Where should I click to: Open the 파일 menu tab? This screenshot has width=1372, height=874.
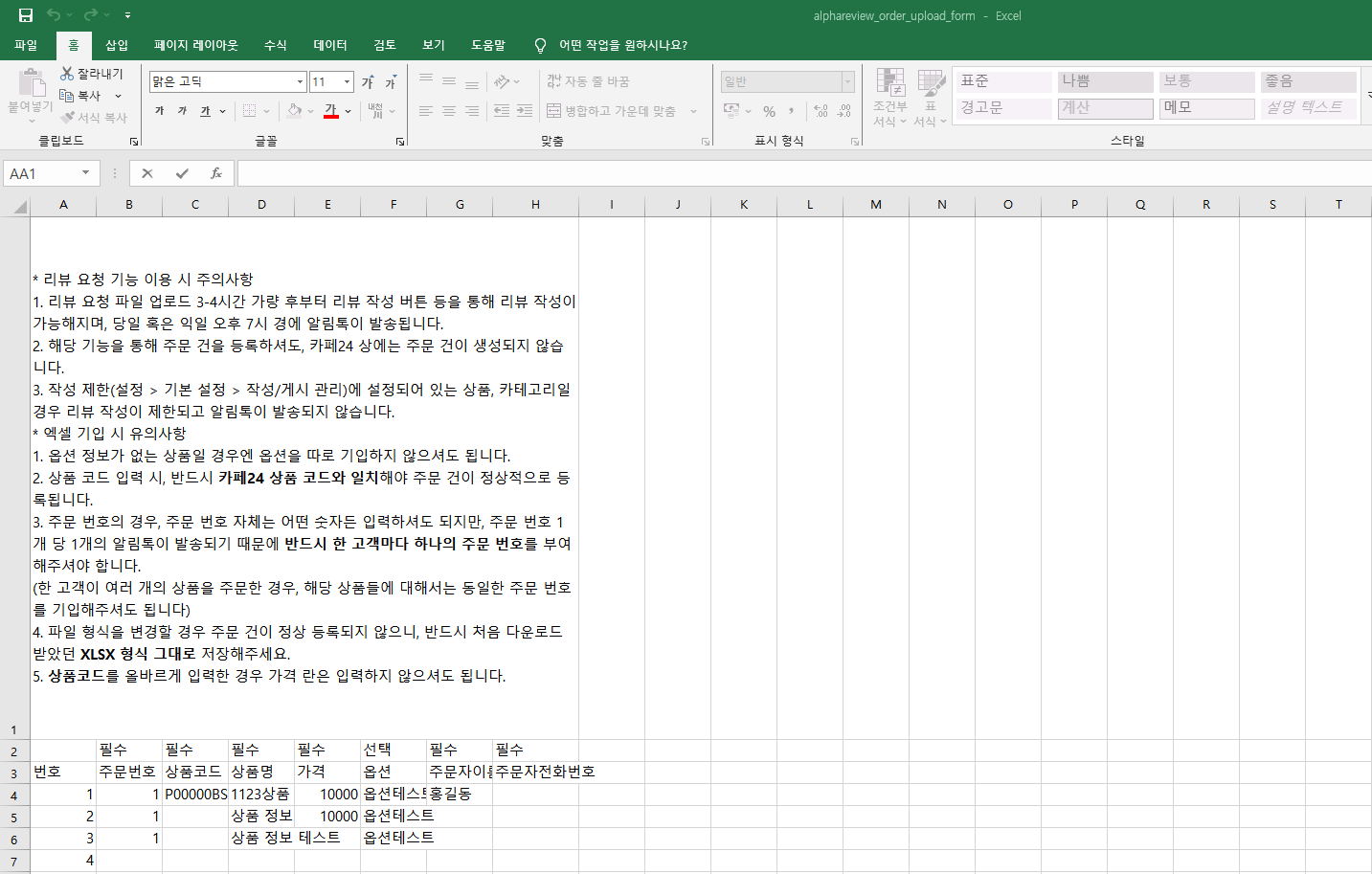26,45
